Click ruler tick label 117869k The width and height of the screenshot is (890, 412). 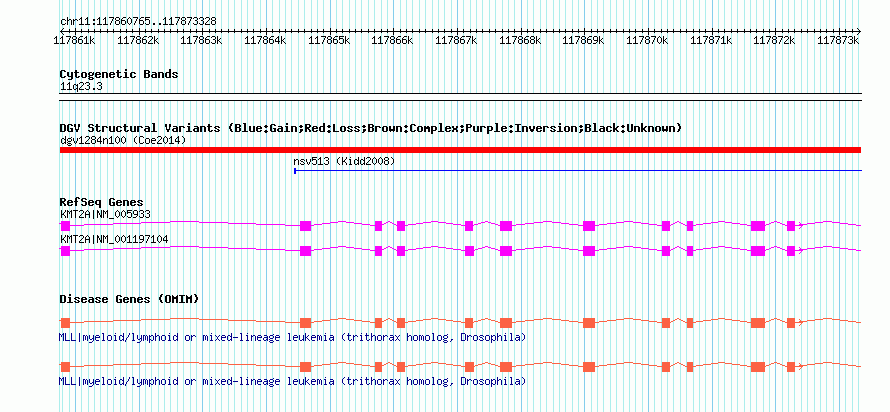583,40
